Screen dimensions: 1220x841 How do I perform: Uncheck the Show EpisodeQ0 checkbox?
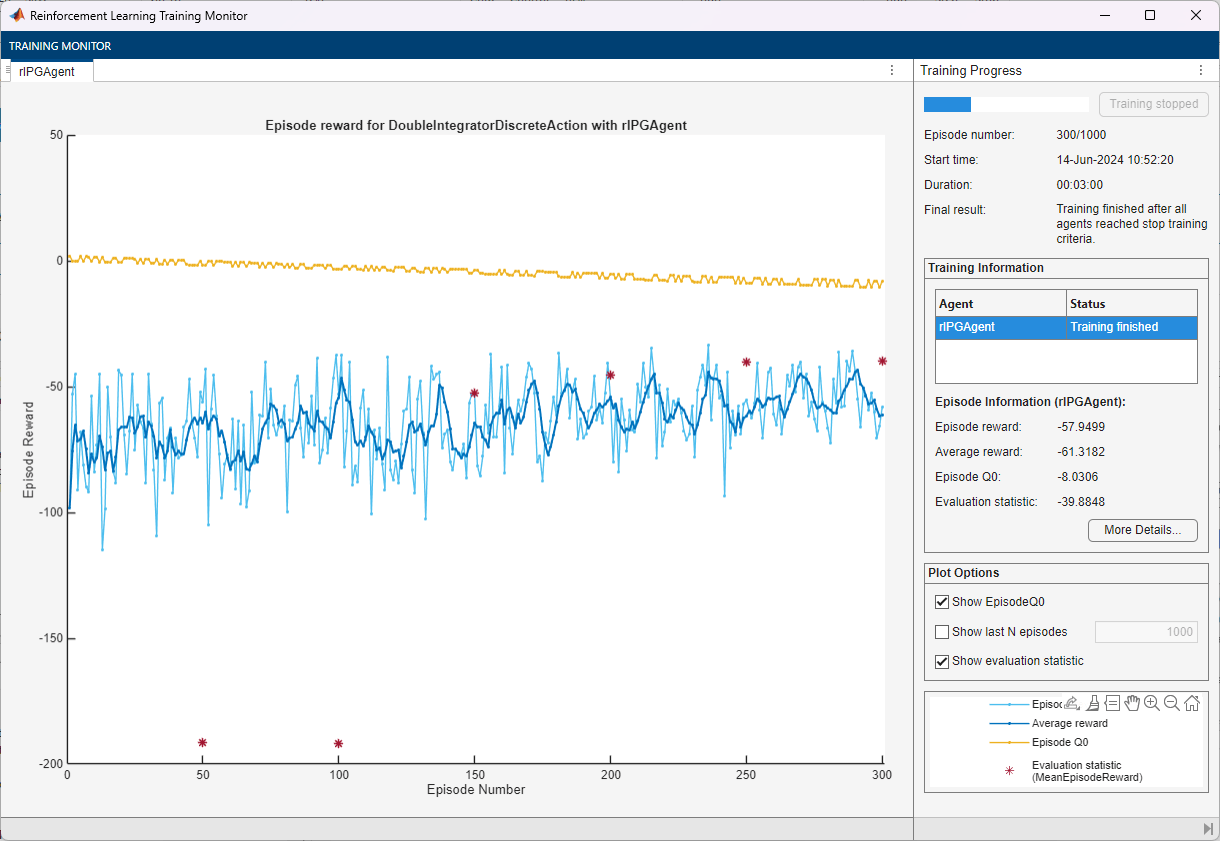[x=941, y=602]
